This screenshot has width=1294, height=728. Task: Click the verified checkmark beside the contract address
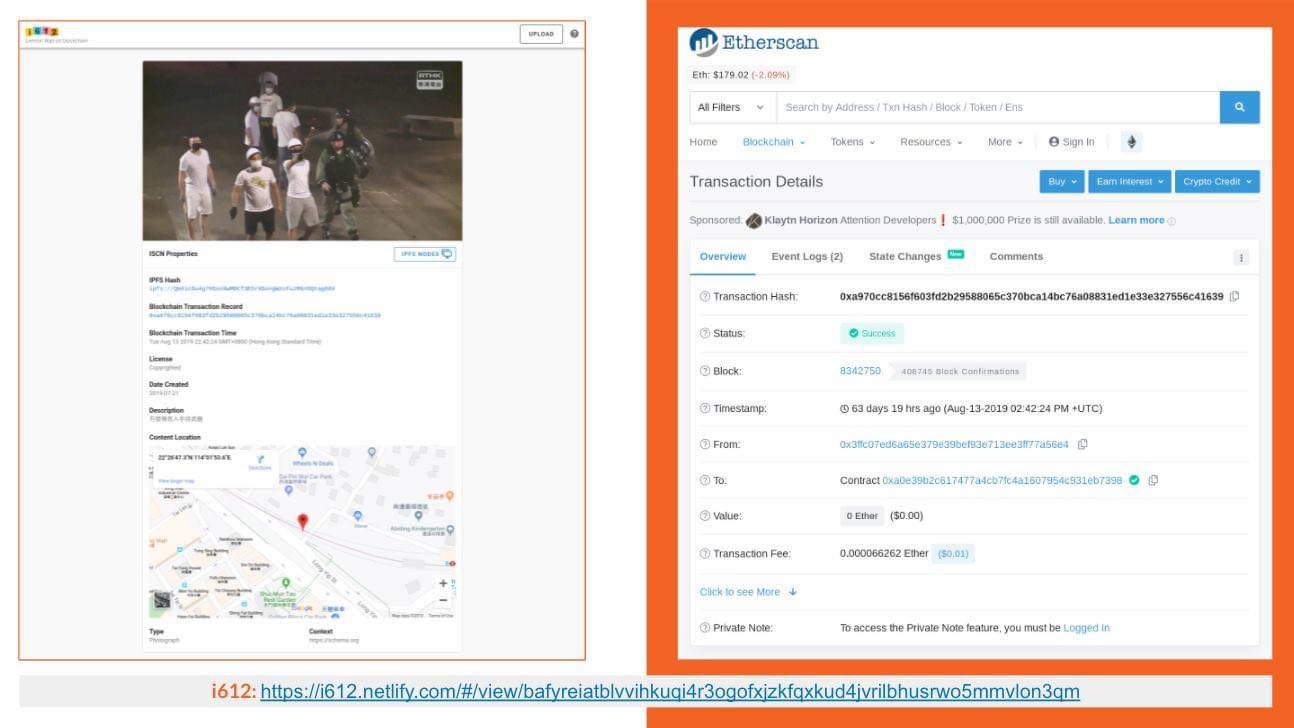tap(1134, 480)
